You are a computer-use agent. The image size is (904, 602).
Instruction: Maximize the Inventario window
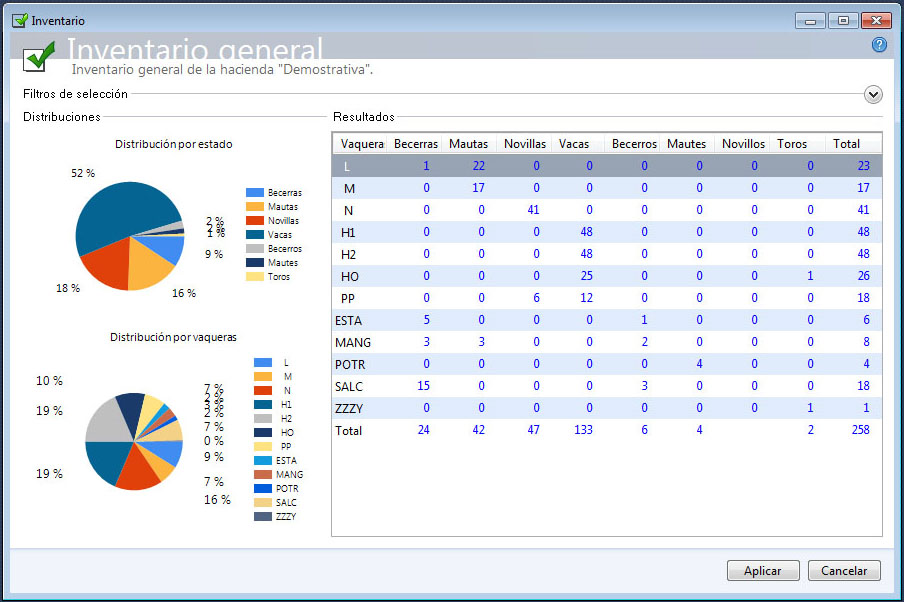coord(843,20)
